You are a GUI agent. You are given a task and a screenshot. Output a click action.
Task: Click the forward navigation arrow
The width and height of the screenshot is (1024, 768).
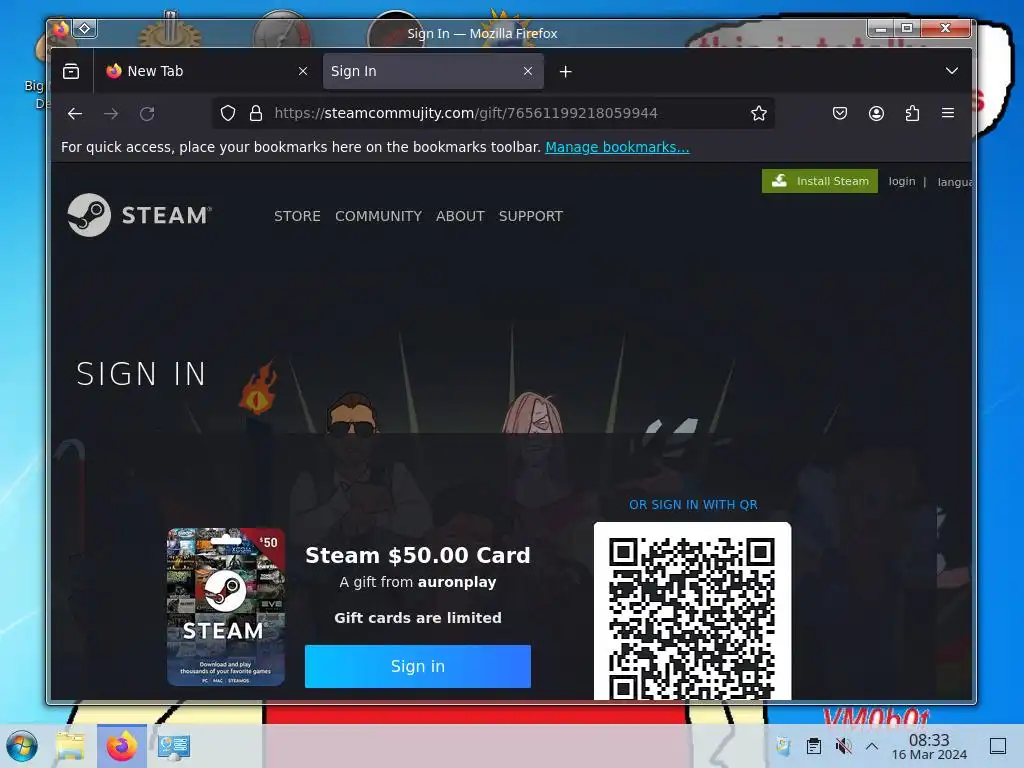(x=111, y=114)
